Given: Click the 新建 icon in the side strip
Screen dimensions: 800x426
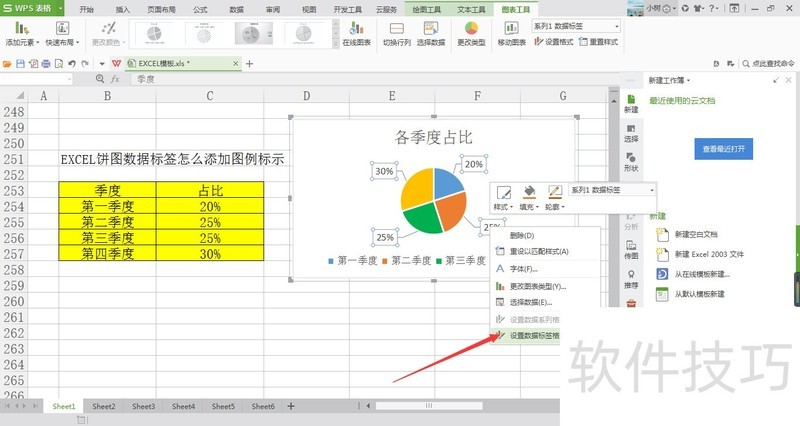Looking at the screenshot, I should (x=631, y=104).
